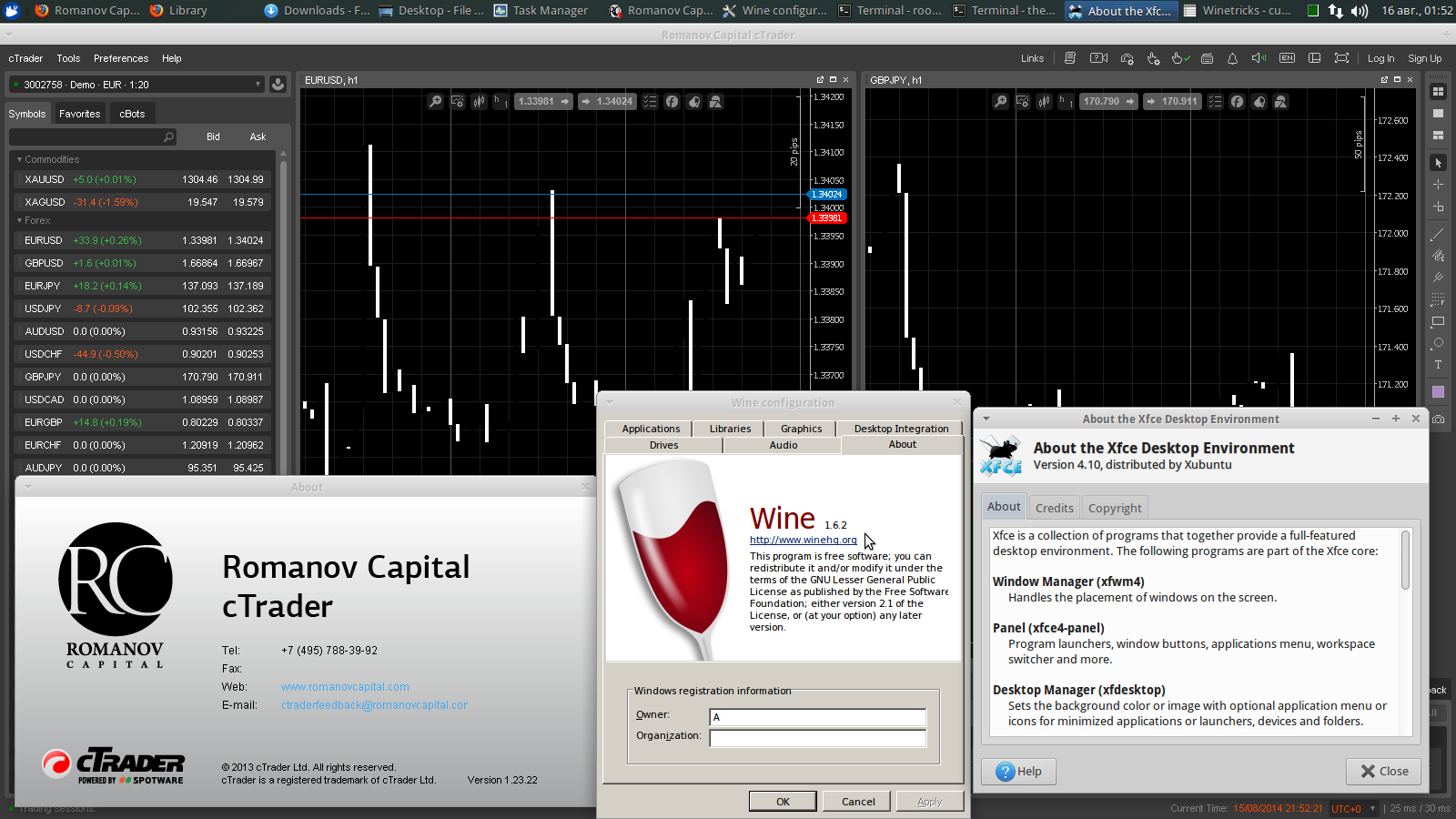Viewport: 1456px width, 819px height.
Task: Toggle side panel layout icon
Action: [x=1314, y=58]
